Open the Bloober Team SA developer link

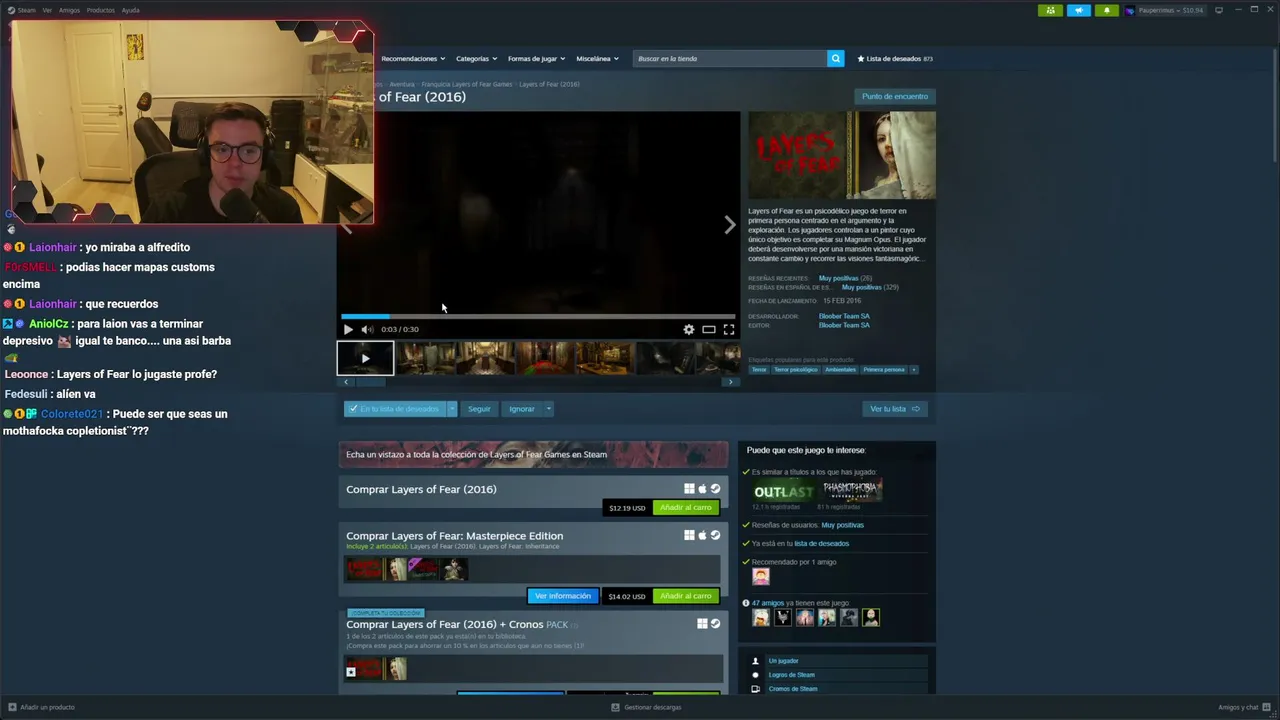coord(844,316)
